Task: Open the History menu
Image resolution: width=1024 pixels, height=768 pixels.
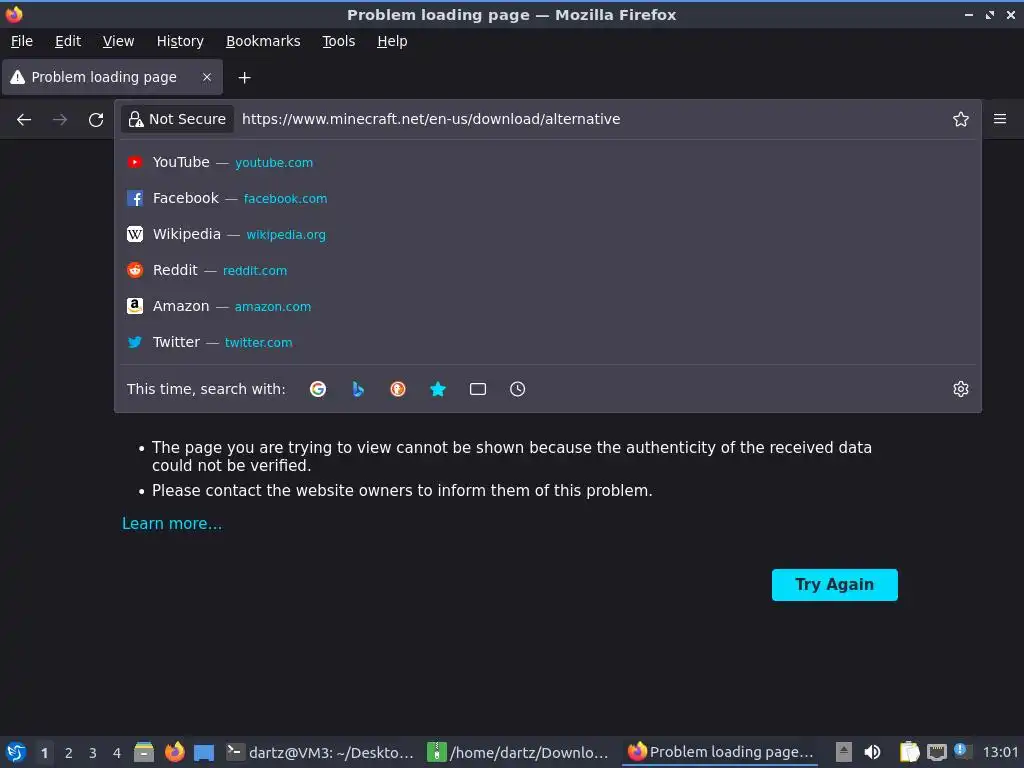Action: tap(180, 41)
